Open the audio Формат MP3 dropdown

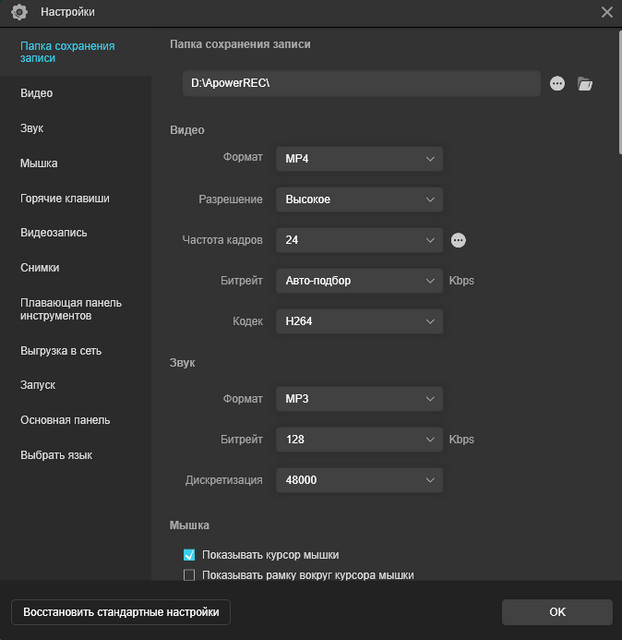[x=359, y=399]
